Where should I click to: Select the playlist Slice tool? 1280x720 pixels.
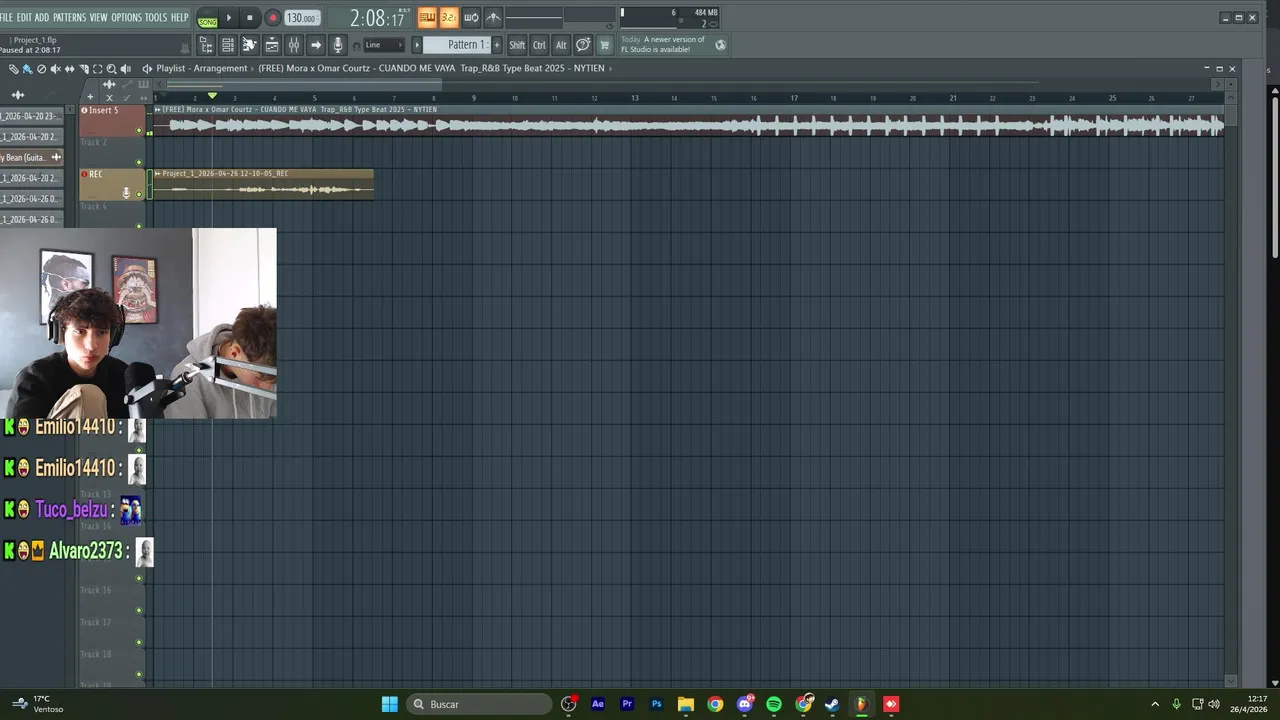pyautogui.click(x=84, y=69)
